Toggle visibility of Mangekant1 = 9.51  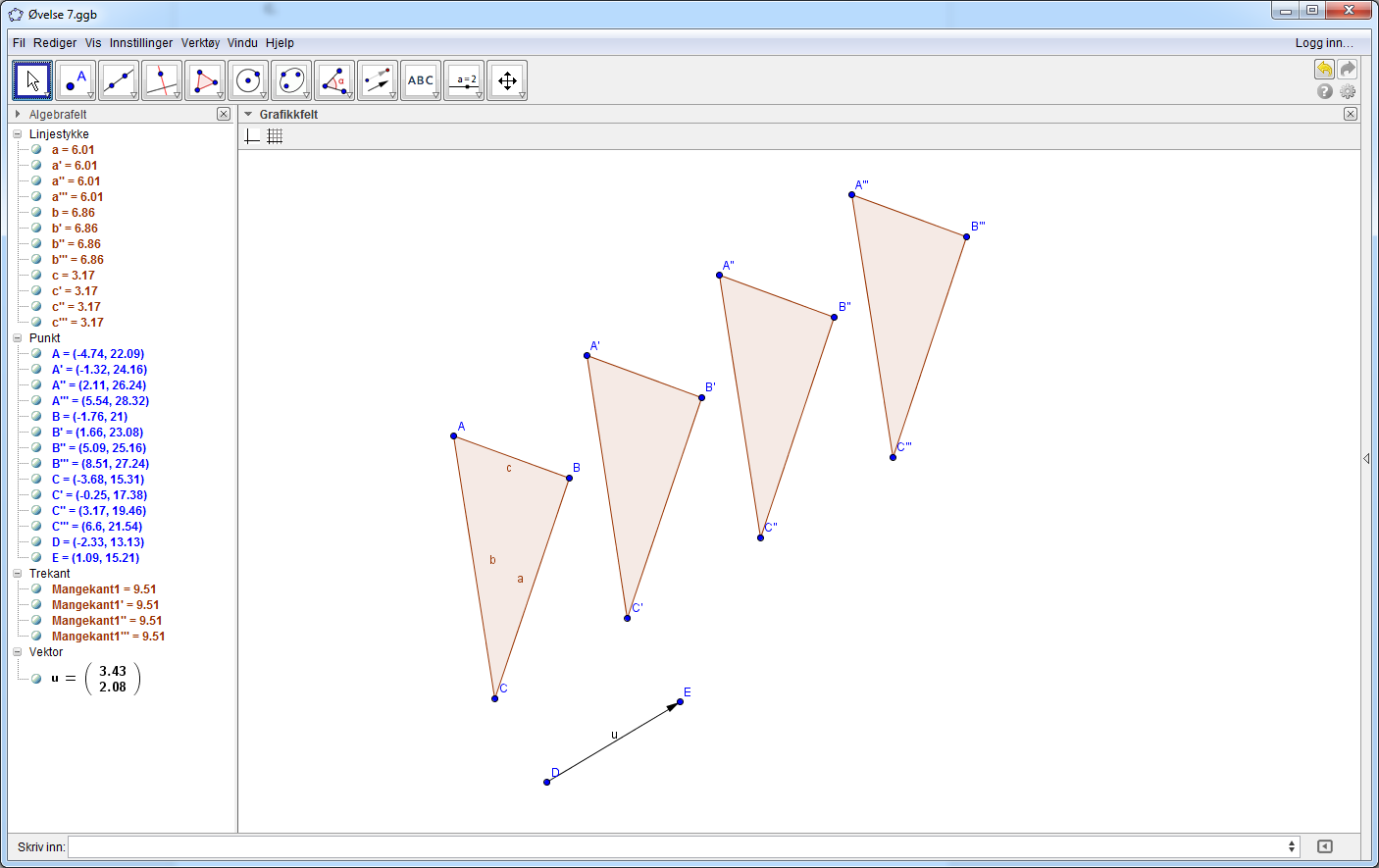pyautogui.click(x=36, y=589)
